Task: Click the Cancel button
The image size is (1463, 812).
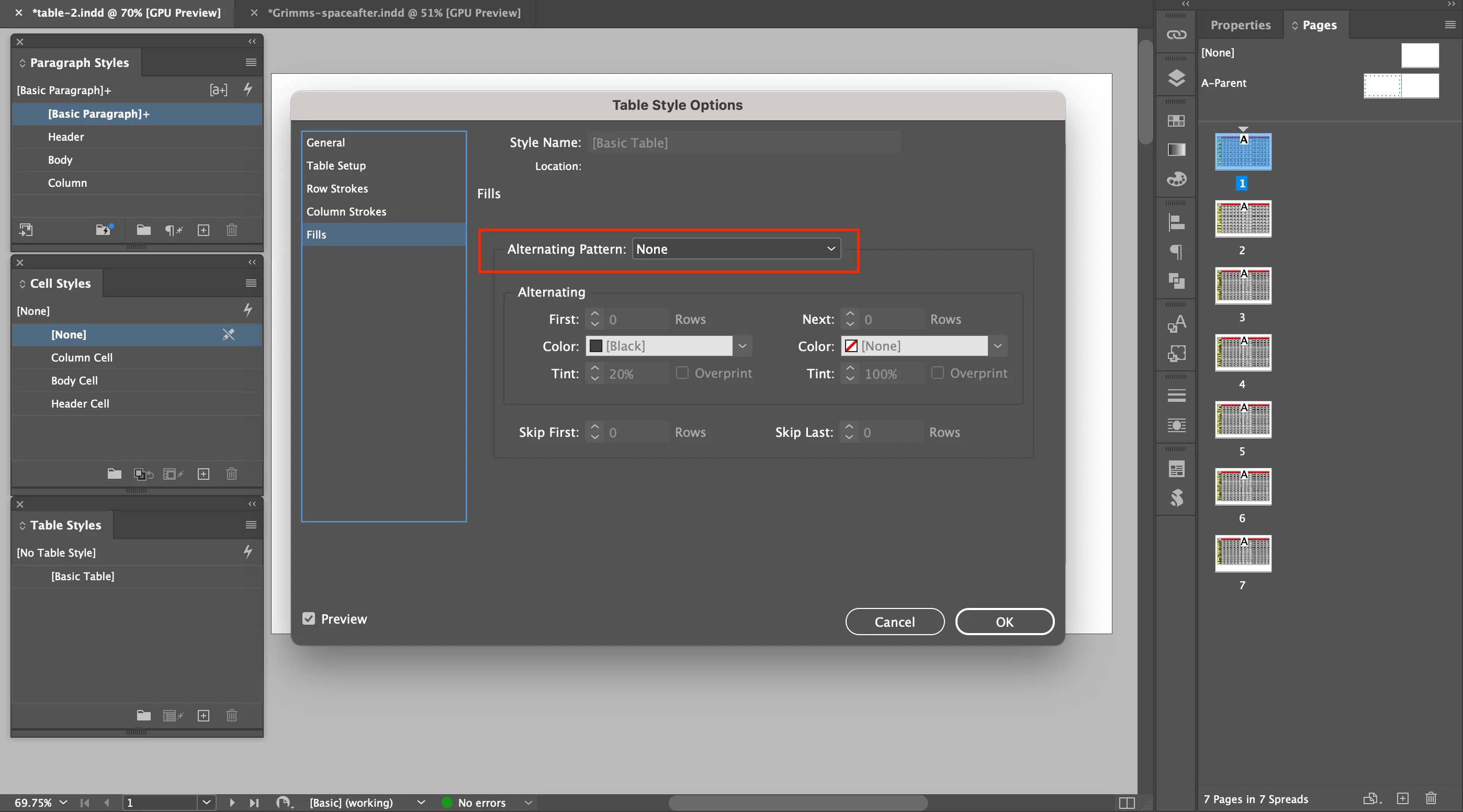Action: (895, 622)
